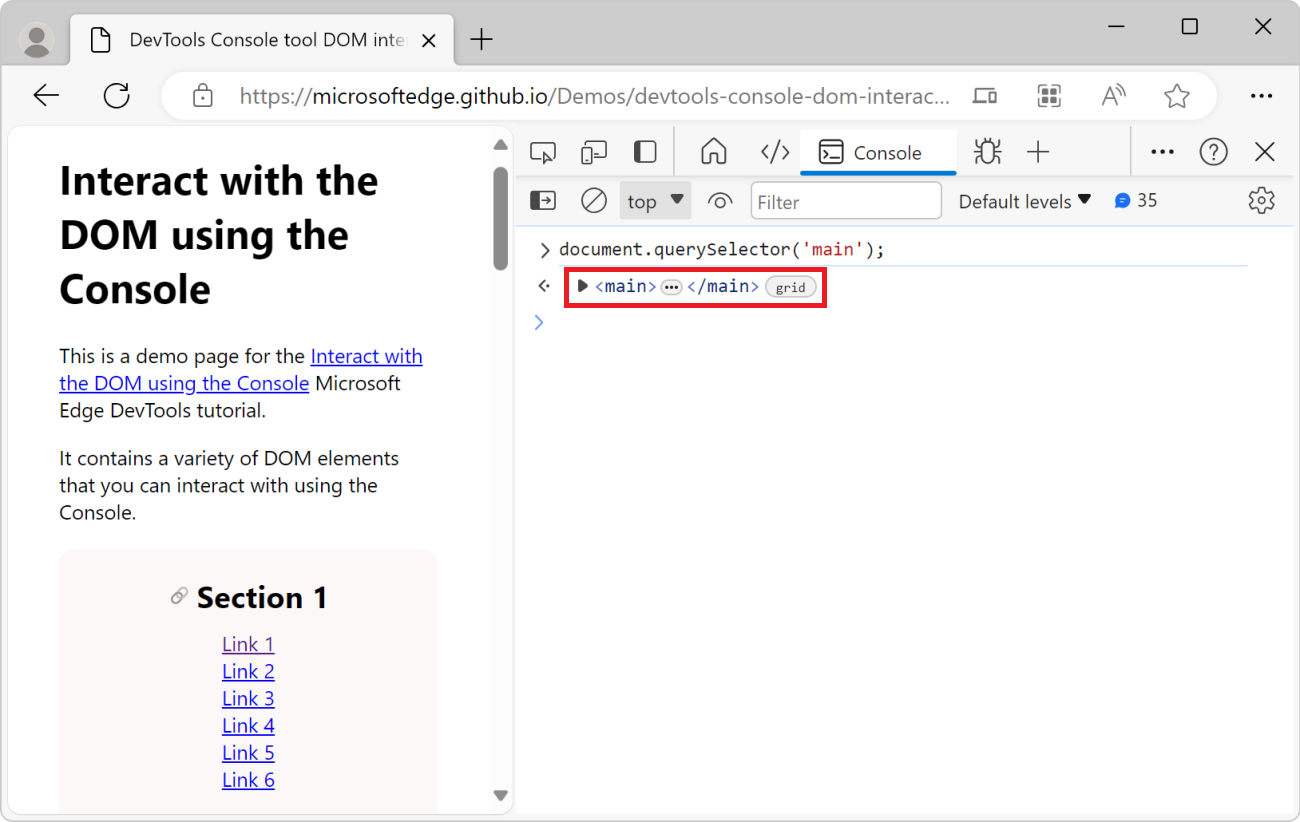Open the Issues bug panel
The image size is (1300, 822).
coord(987,151)
